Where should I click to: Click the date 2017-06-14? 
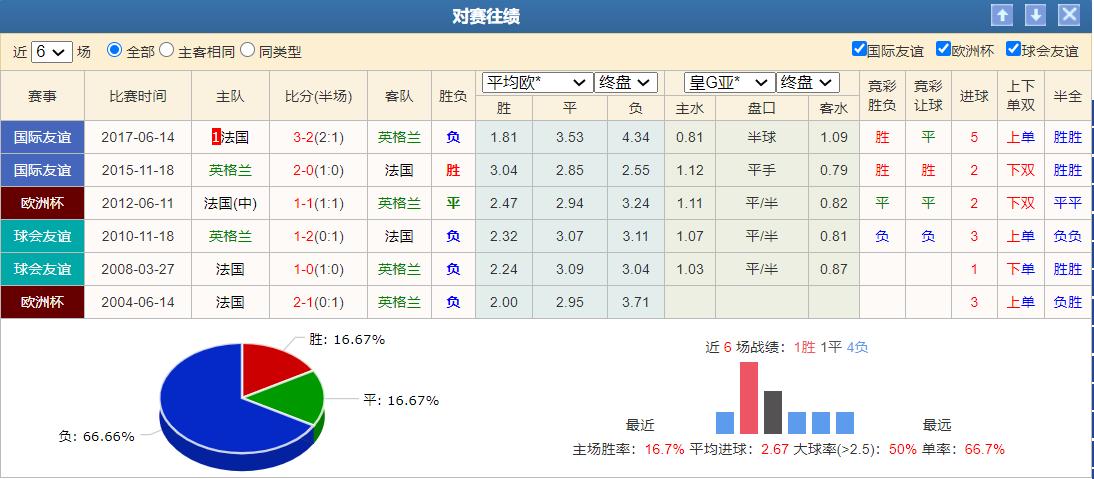coord(137,137)
